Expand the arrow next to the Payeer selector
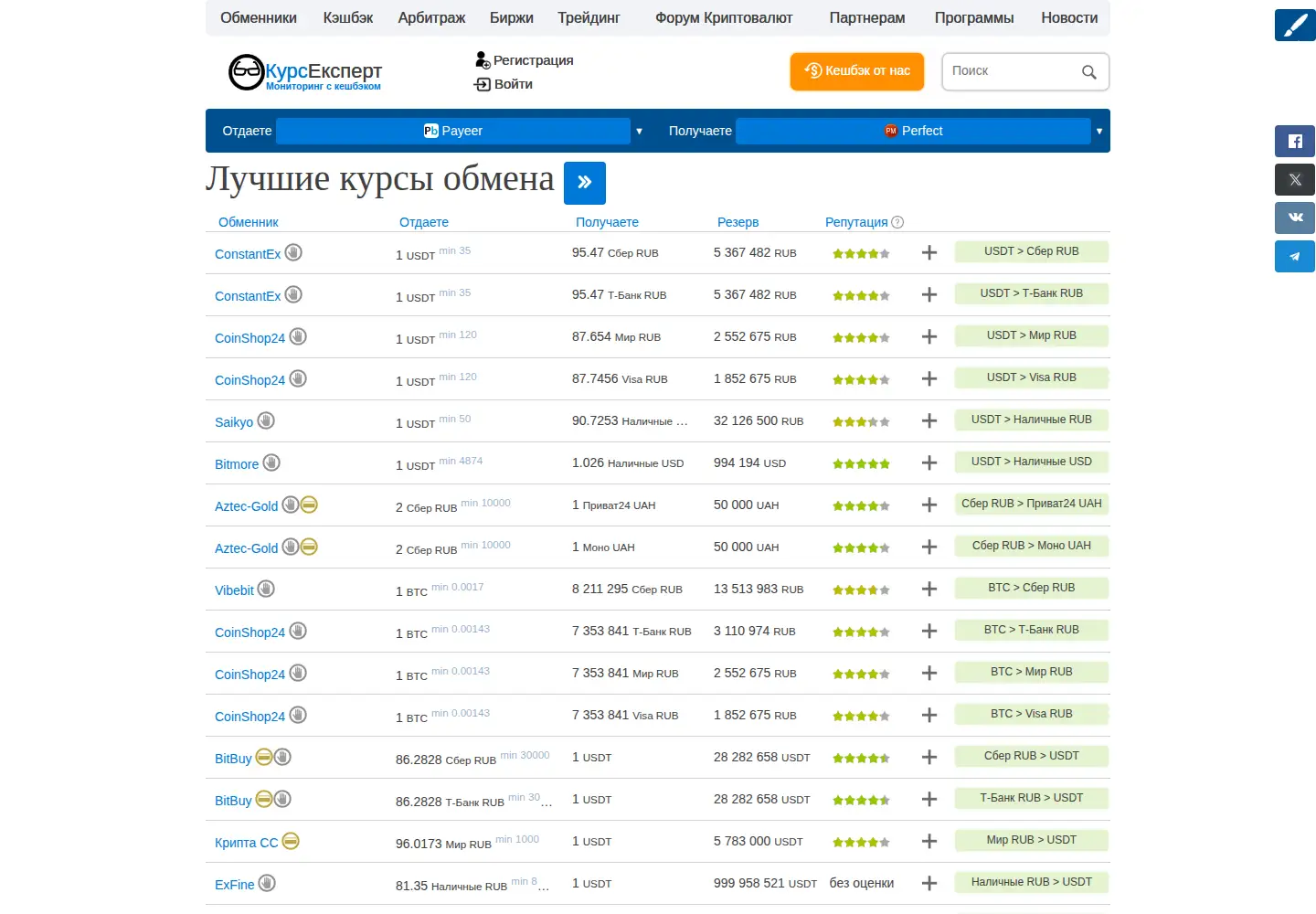 point(640,132)
